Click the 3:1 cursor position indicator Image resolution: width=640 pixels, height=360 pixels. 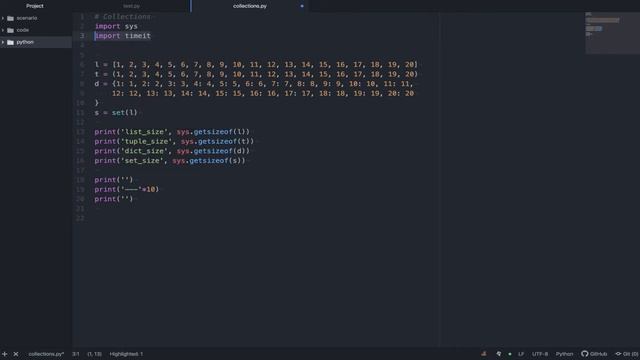coord(76,354)
